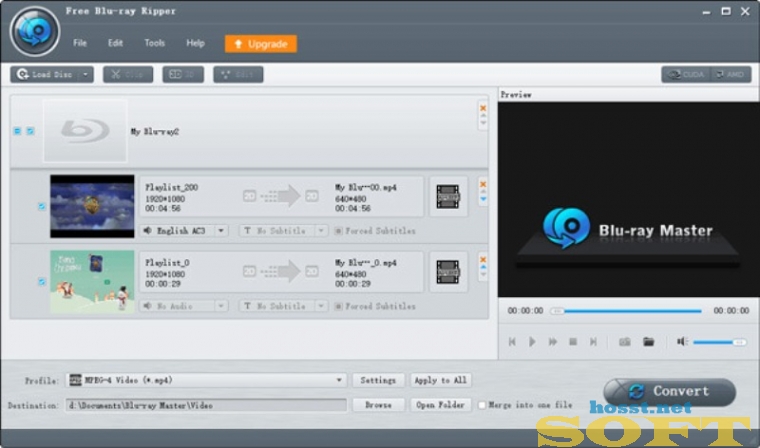The width and height of the screenshot is (760, 448).
Task: Open No Subtitle dropdown for Playlist_0
Action: 321,306
